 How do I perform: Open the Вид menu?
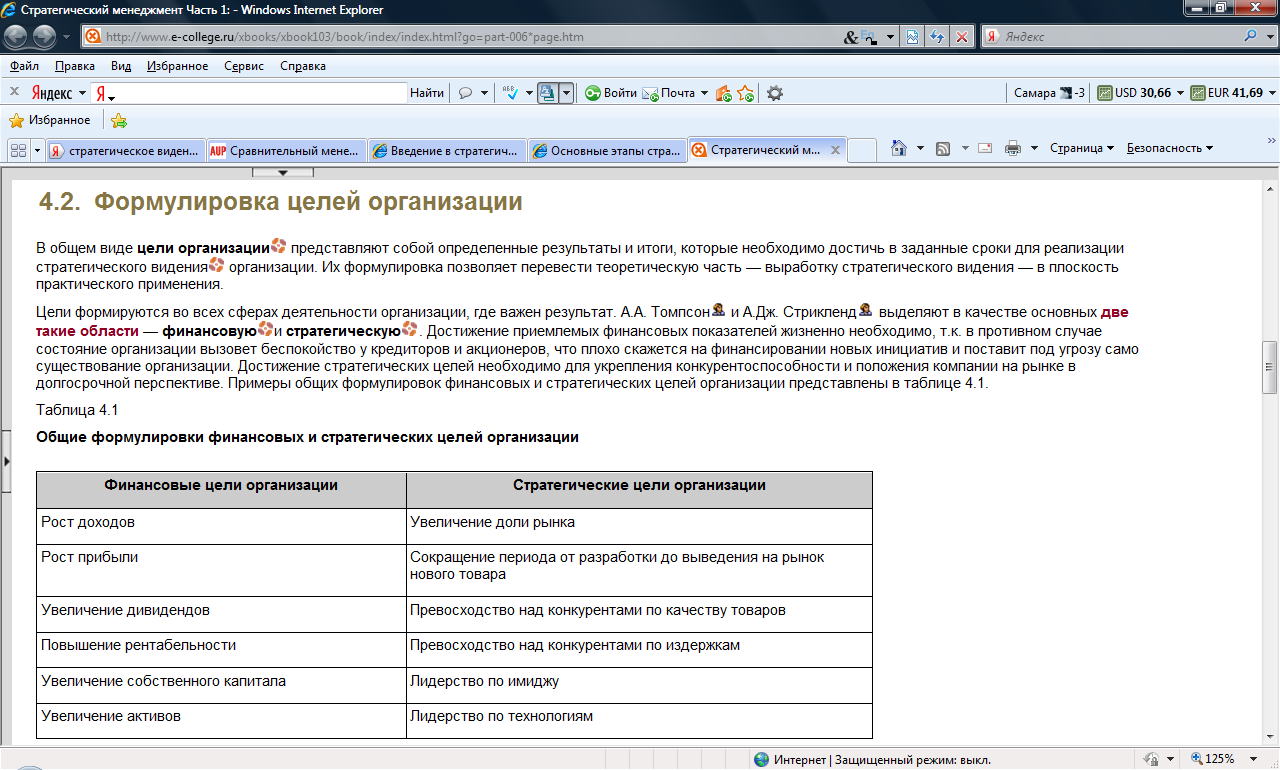coord(121,66)
